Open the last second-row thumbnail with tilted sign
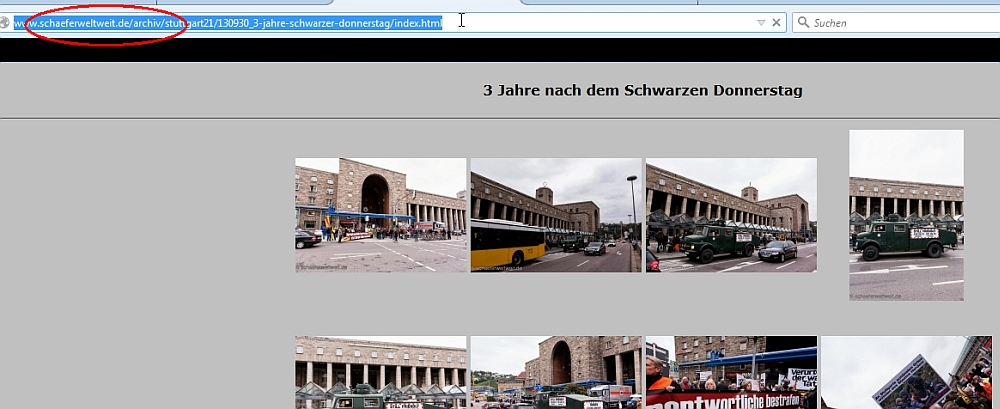The width and height of the screenshot is (1000, 409). 906,372
